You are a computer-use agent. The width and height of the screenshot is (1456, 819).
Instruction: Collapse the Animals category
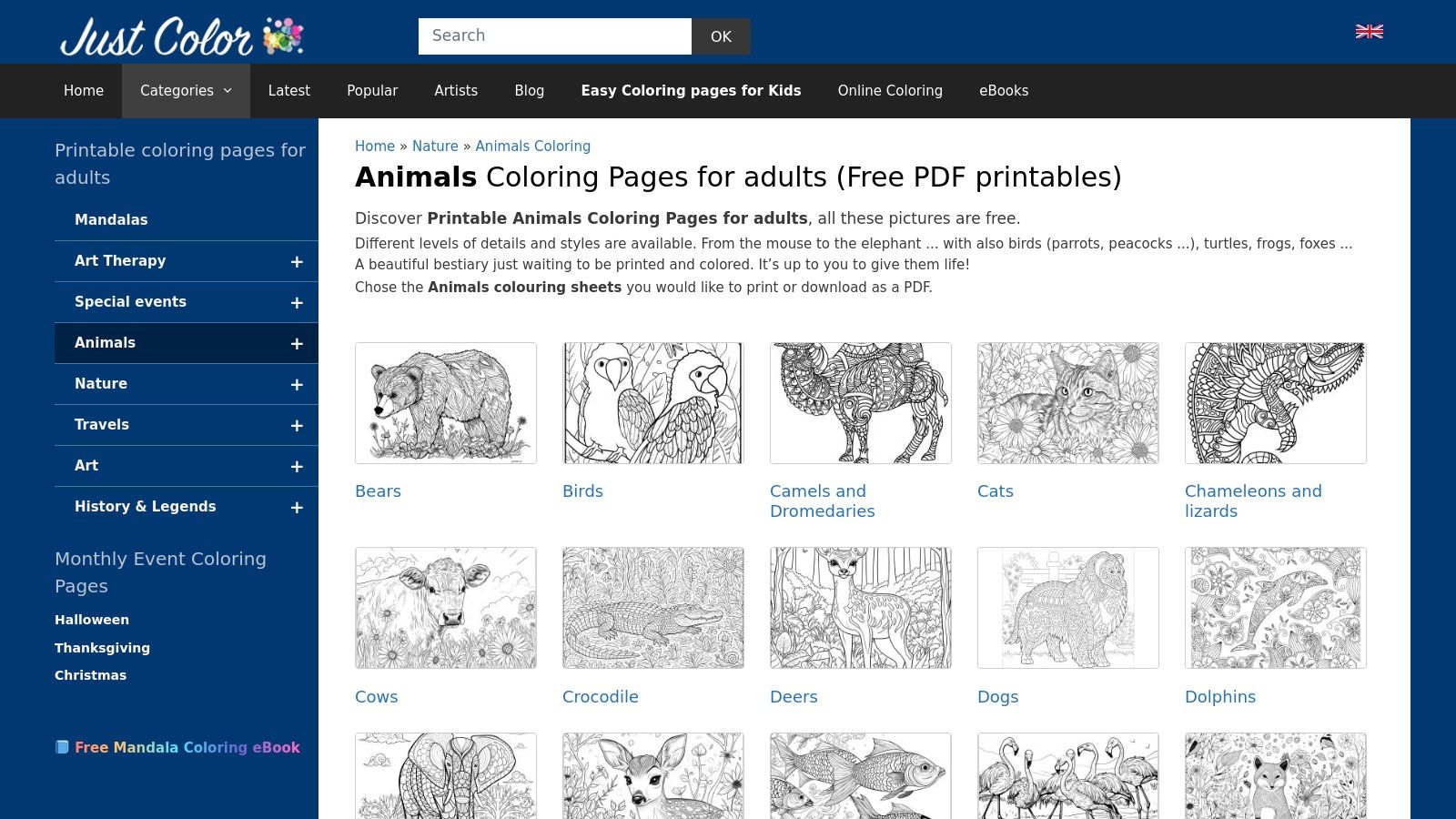(296, 343)
